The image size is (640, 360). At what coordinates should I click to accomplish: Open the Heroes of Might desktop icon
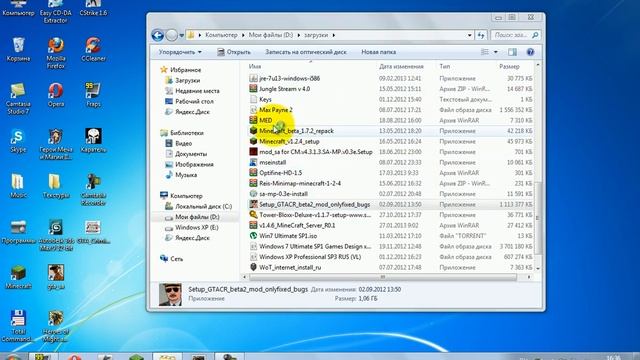[56, 325]
